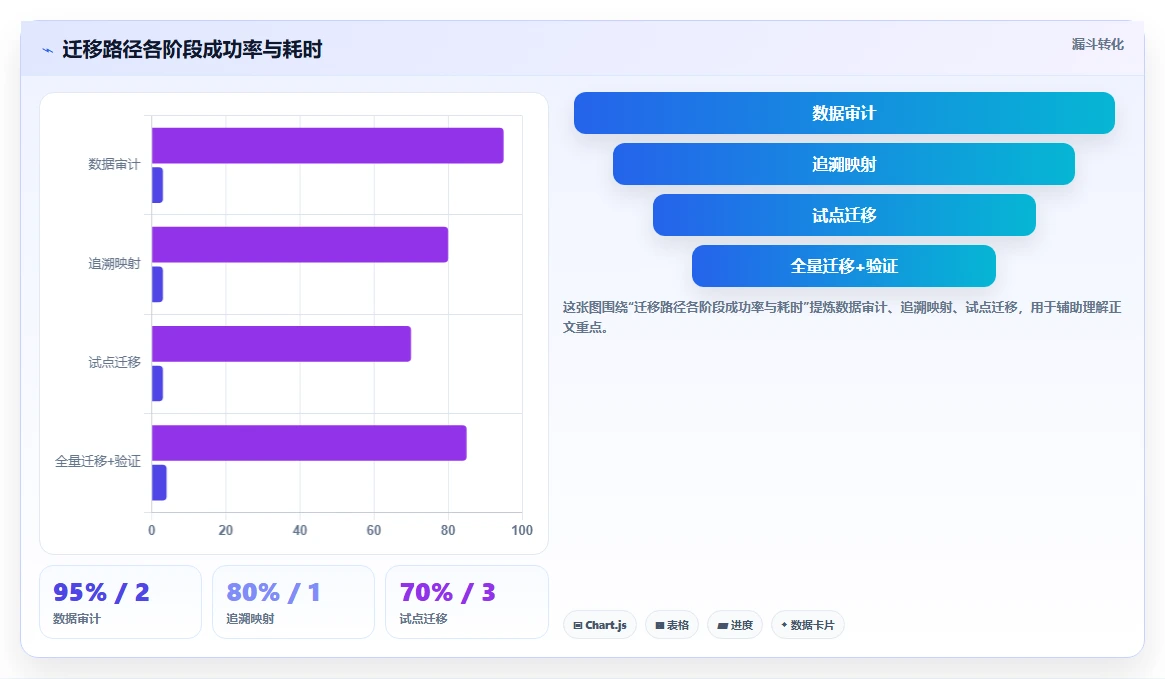Open the 95% / 2 数据审计 stat card
The width and height of the screenshot is (1165, 679).
[120, 602]
